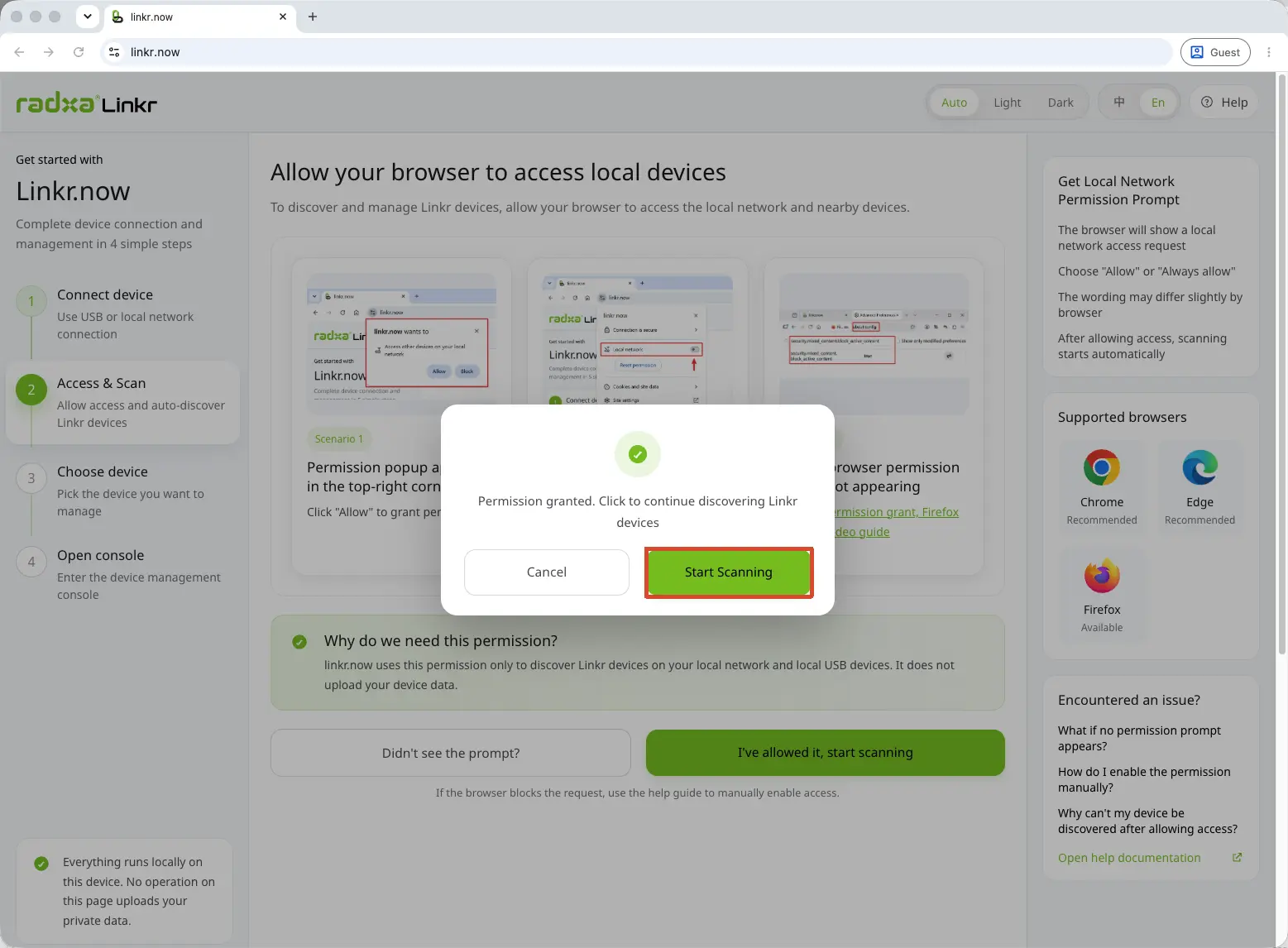Click Start Scanning in the dialog
This screenshot has width=1288, height=948.
(x=728, y=572)
